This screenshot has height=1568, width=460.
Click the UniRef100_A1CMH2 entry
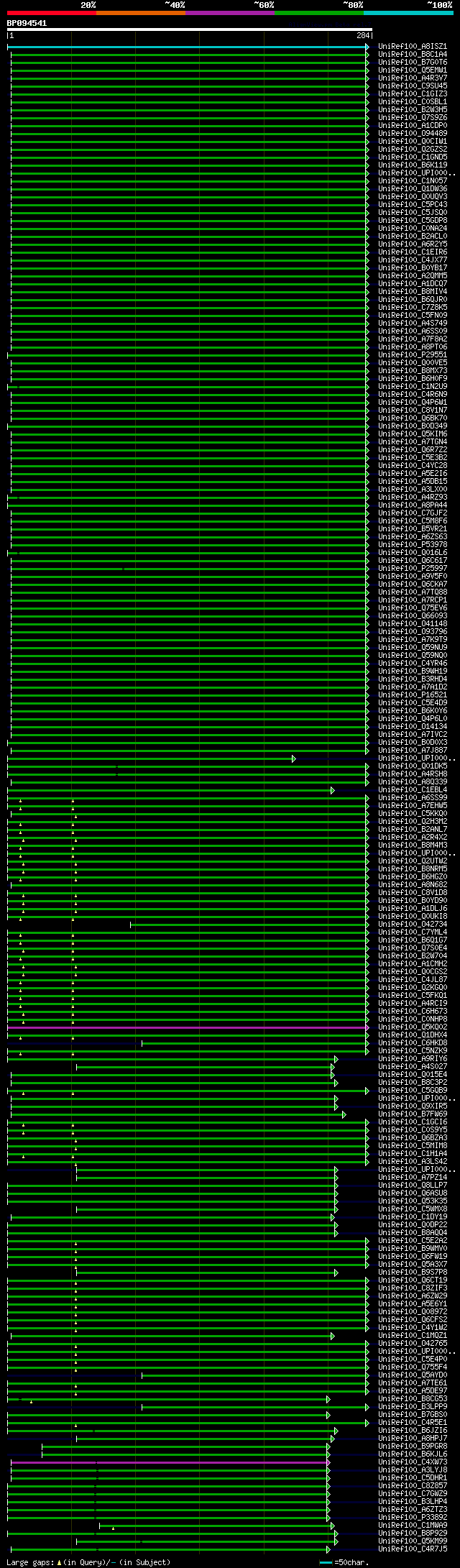[413, 964]
